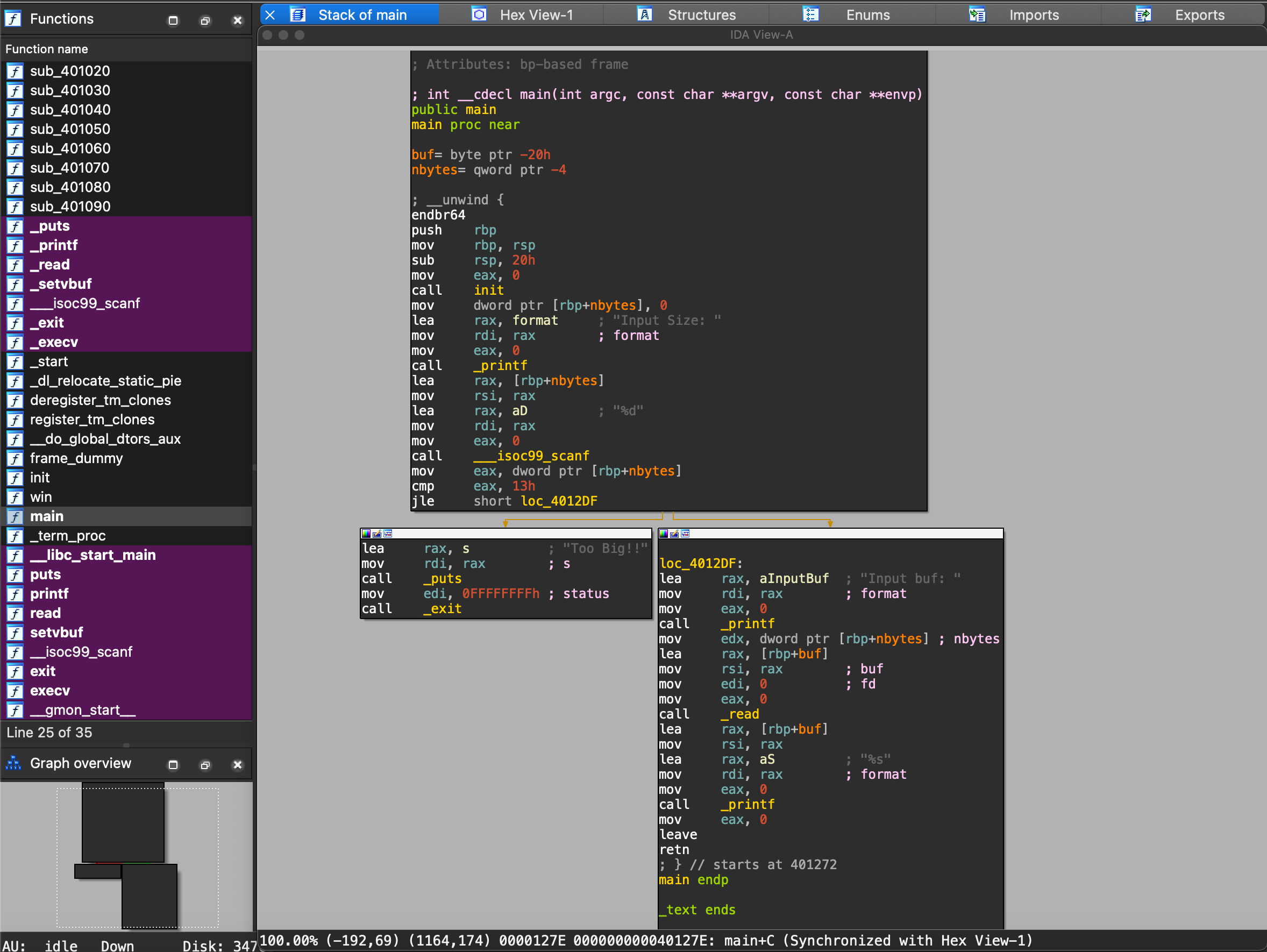
Task: Close the Stack of main tab
Action: click(x=271, y=15)
